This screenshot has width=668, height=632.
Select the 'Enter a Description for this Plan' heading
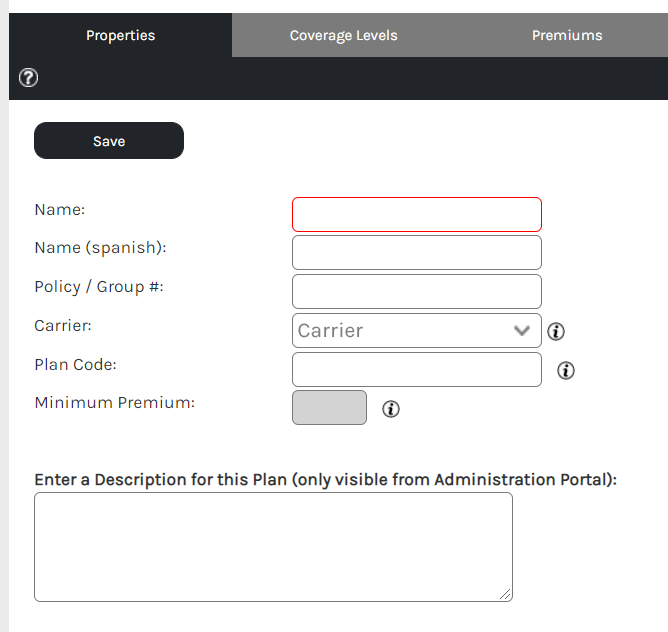pyautogui.click(x=325, y=480)
